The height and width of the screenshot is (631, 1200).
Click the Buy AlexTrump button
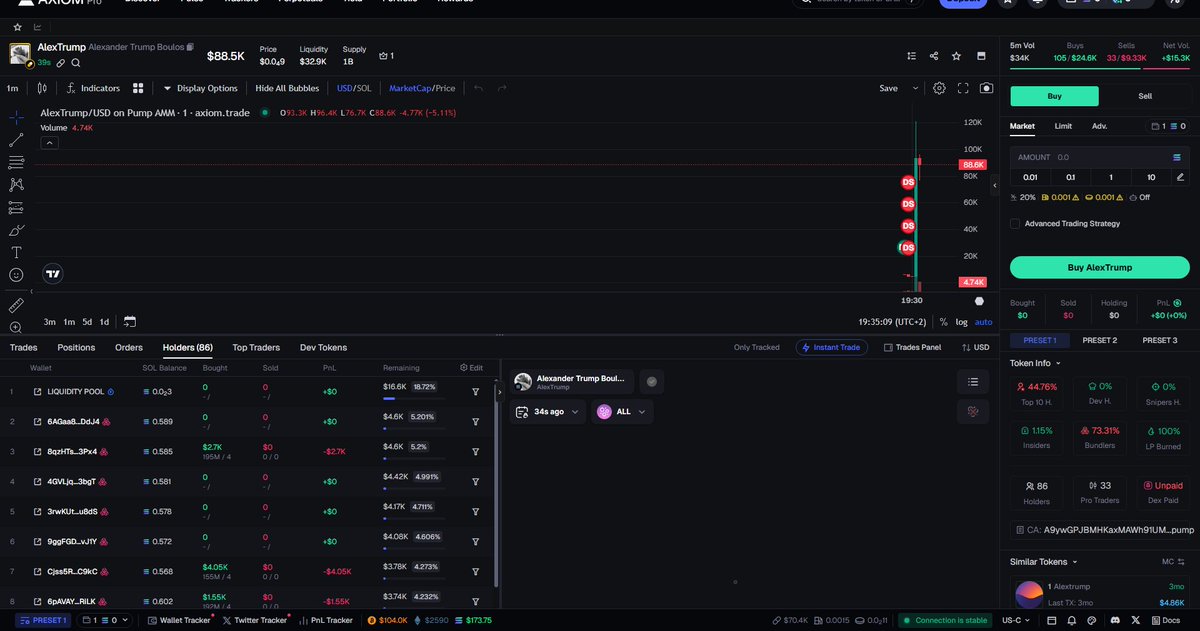pyautogui.click(x=1100, y=267)
